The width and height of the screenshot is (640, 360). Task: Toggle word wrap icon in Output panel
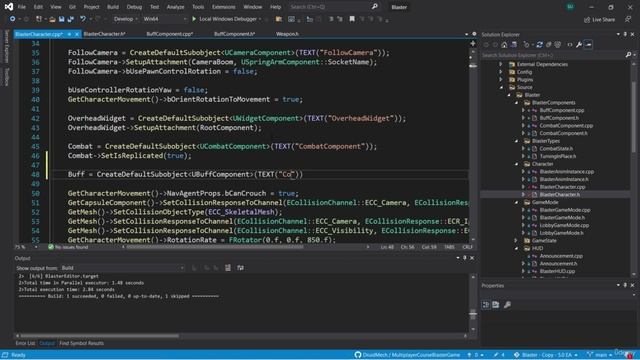point(240,268)
